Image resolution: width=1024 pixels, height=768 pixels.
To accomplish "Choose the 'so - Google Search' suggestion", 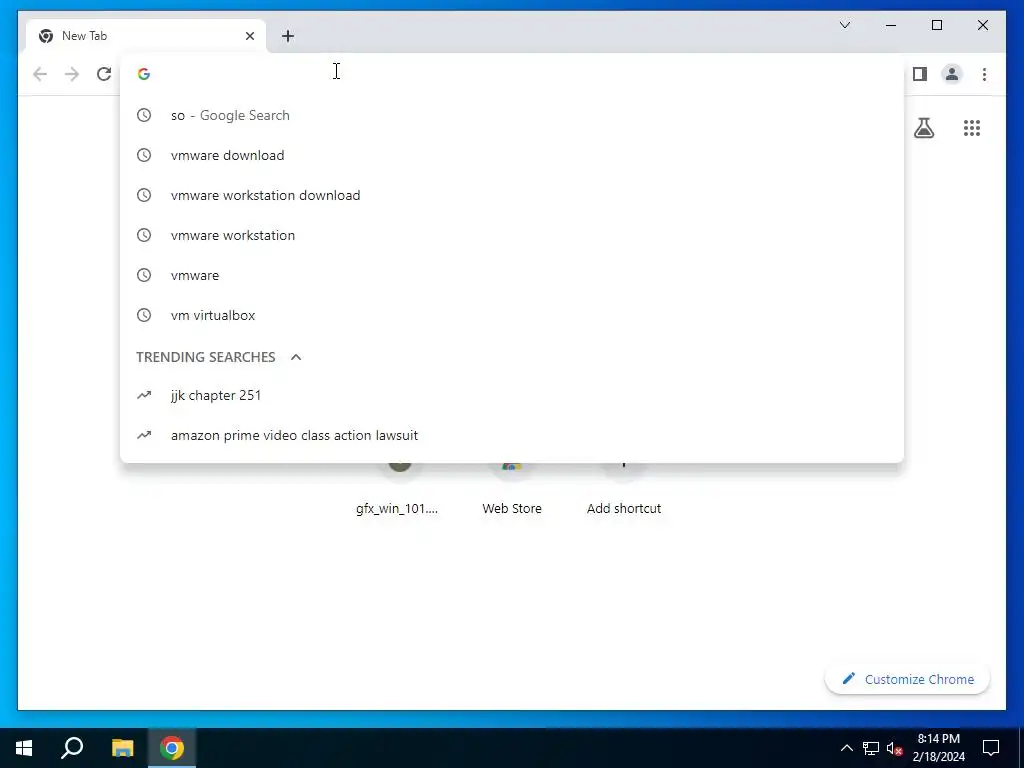I will tap(512, 115).
